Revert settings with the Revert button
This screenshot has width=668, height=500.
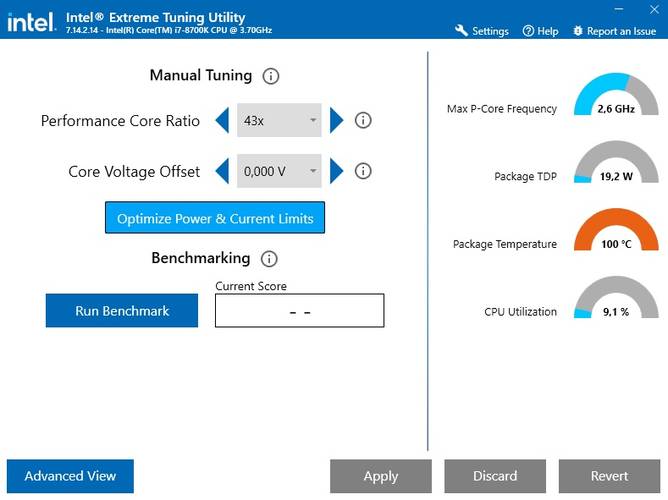pos(609,476)
